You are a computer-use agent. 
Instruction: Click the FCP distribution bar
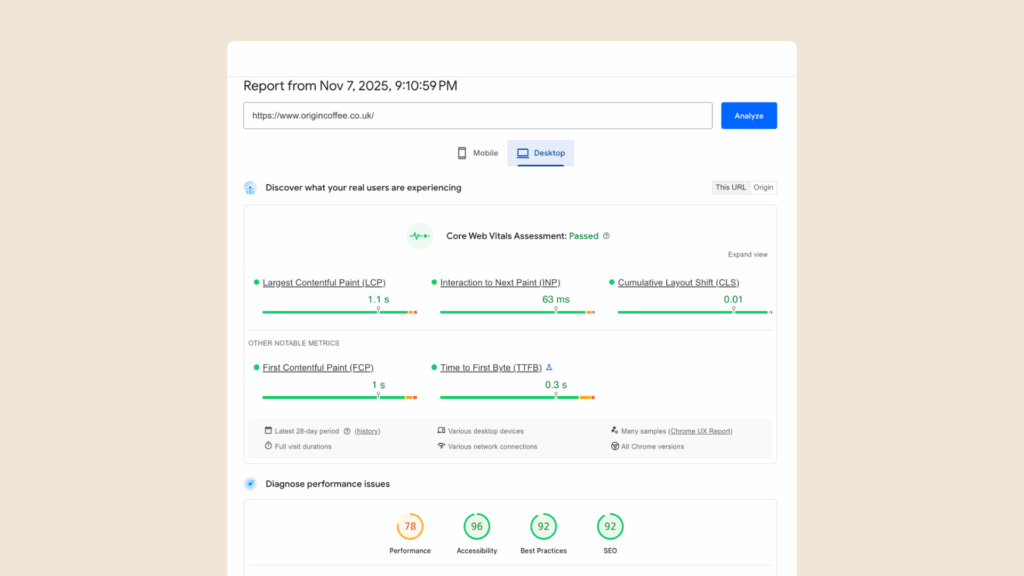[340, 397]
